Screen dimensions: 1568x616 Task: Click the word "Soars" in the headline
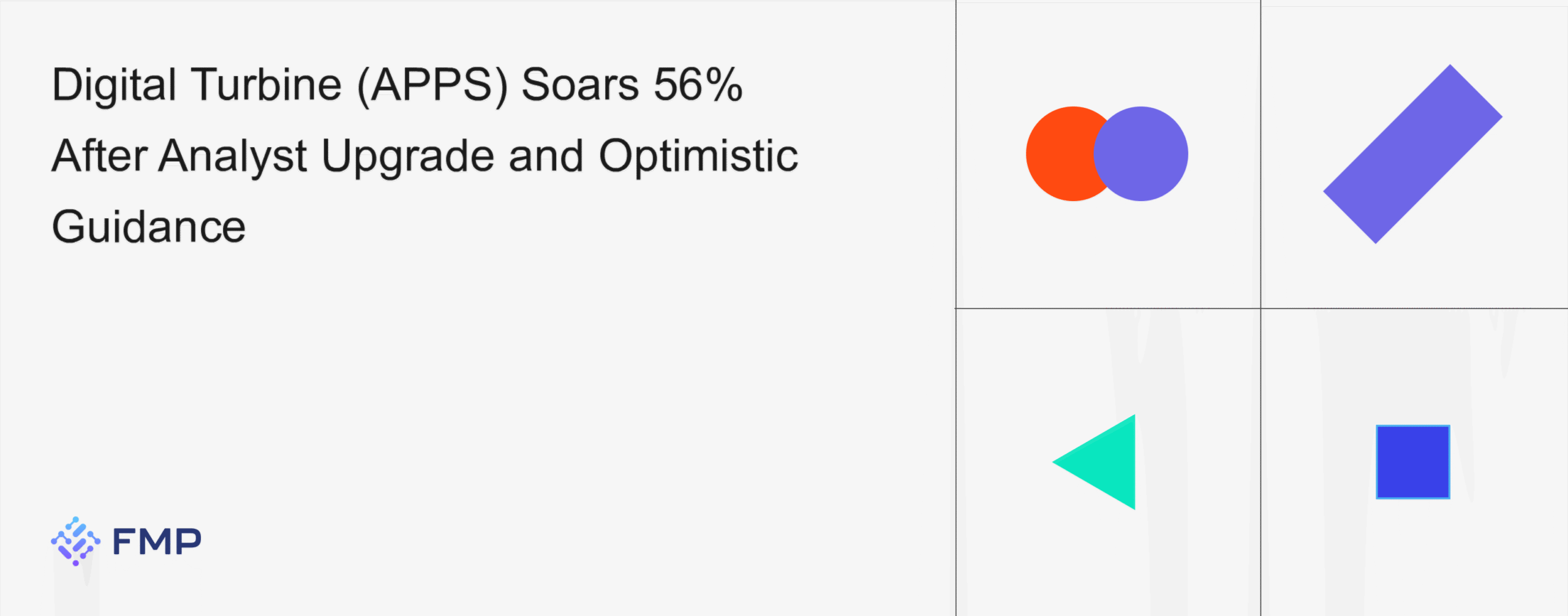(x=579, y=85)
